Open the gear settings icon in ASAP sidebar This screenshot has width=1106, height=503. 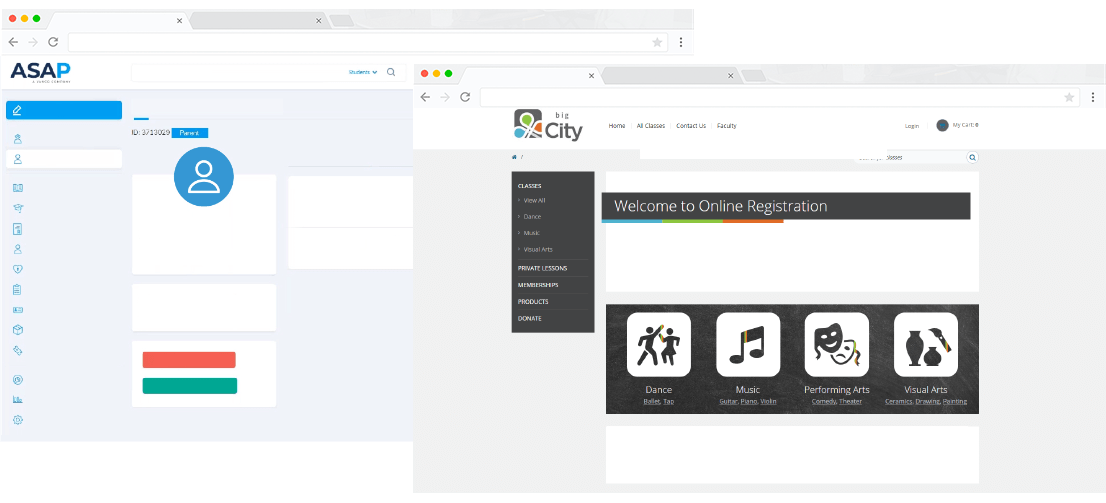[x=18, y=420]
